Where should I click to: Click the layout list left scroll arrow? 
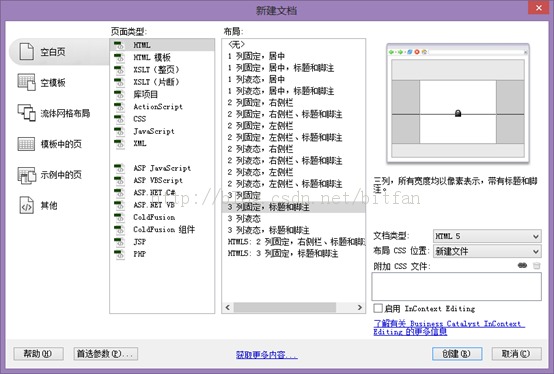pos(228,308)
